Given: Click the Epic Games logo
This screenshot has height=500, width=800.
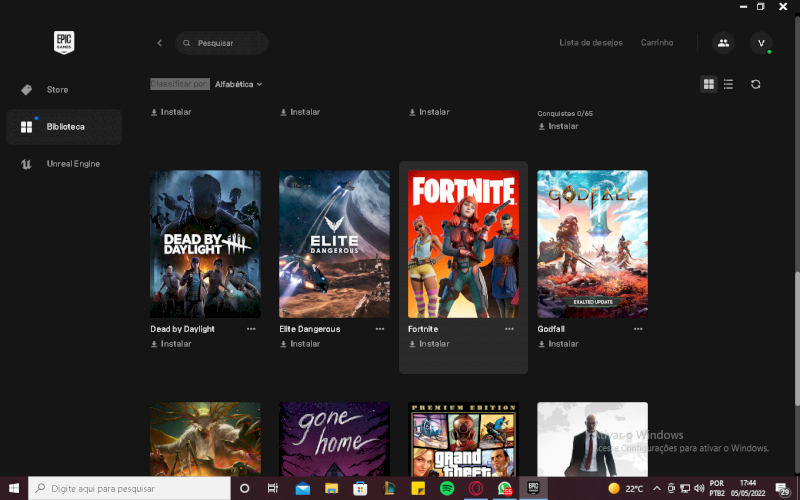Looking at the screenshot, I should click(64, 42).
